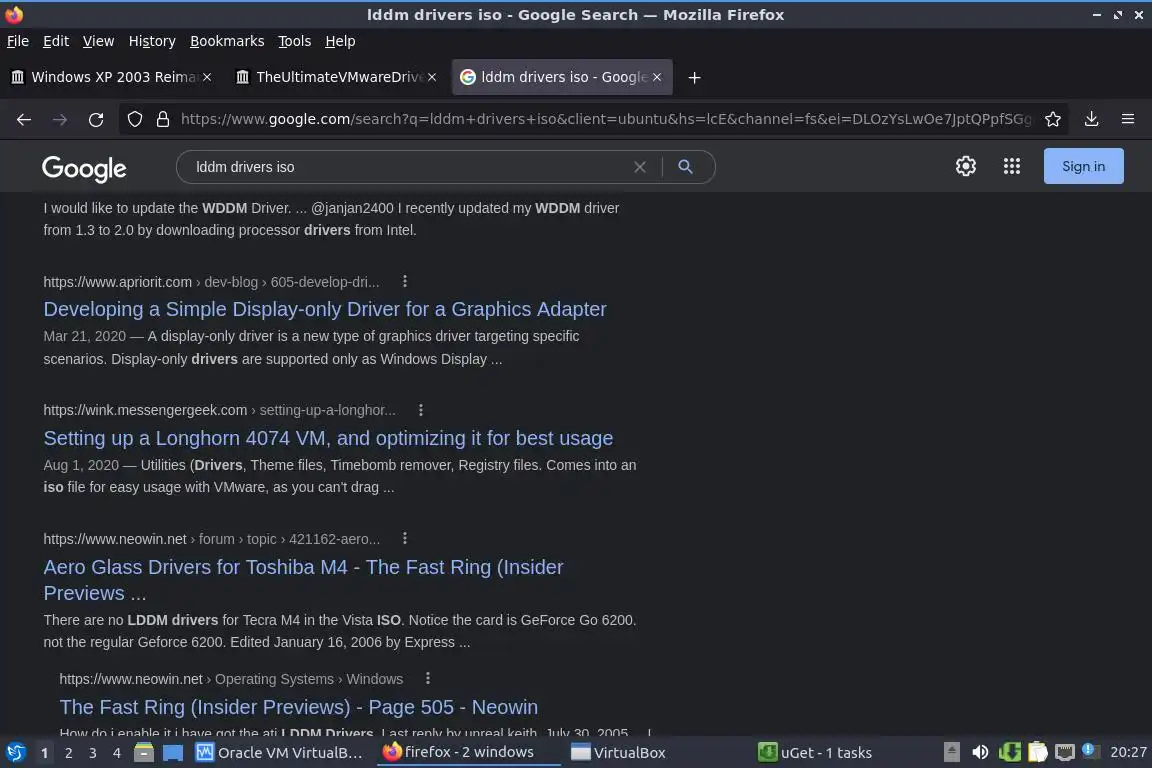Open the Firefox hamburger application menu

[1128, 119]
